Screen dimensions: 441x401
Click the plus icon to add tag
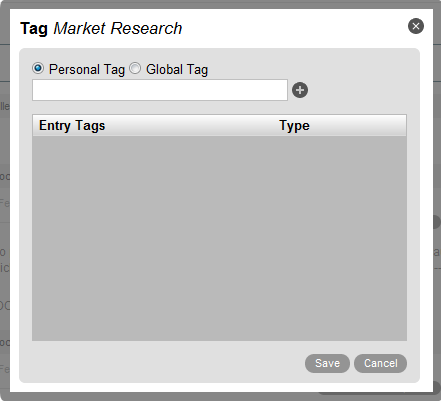300,90
